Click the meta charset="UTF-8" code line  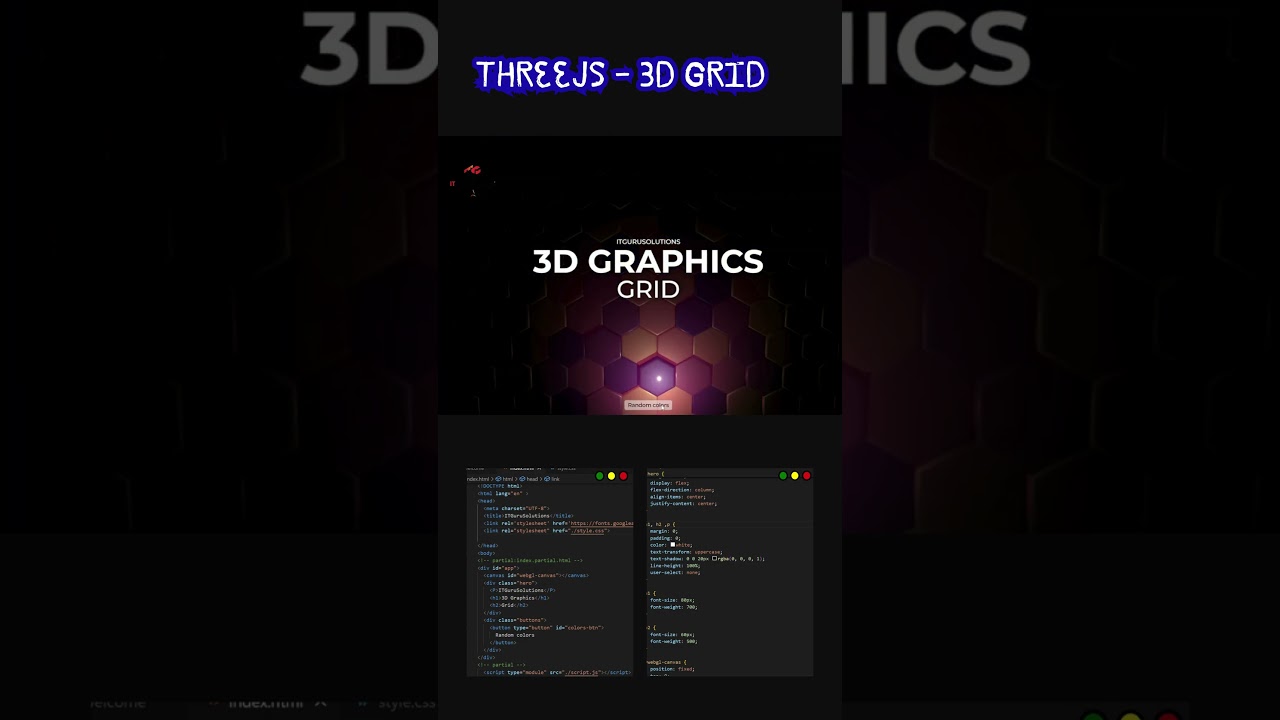[516, 508]
